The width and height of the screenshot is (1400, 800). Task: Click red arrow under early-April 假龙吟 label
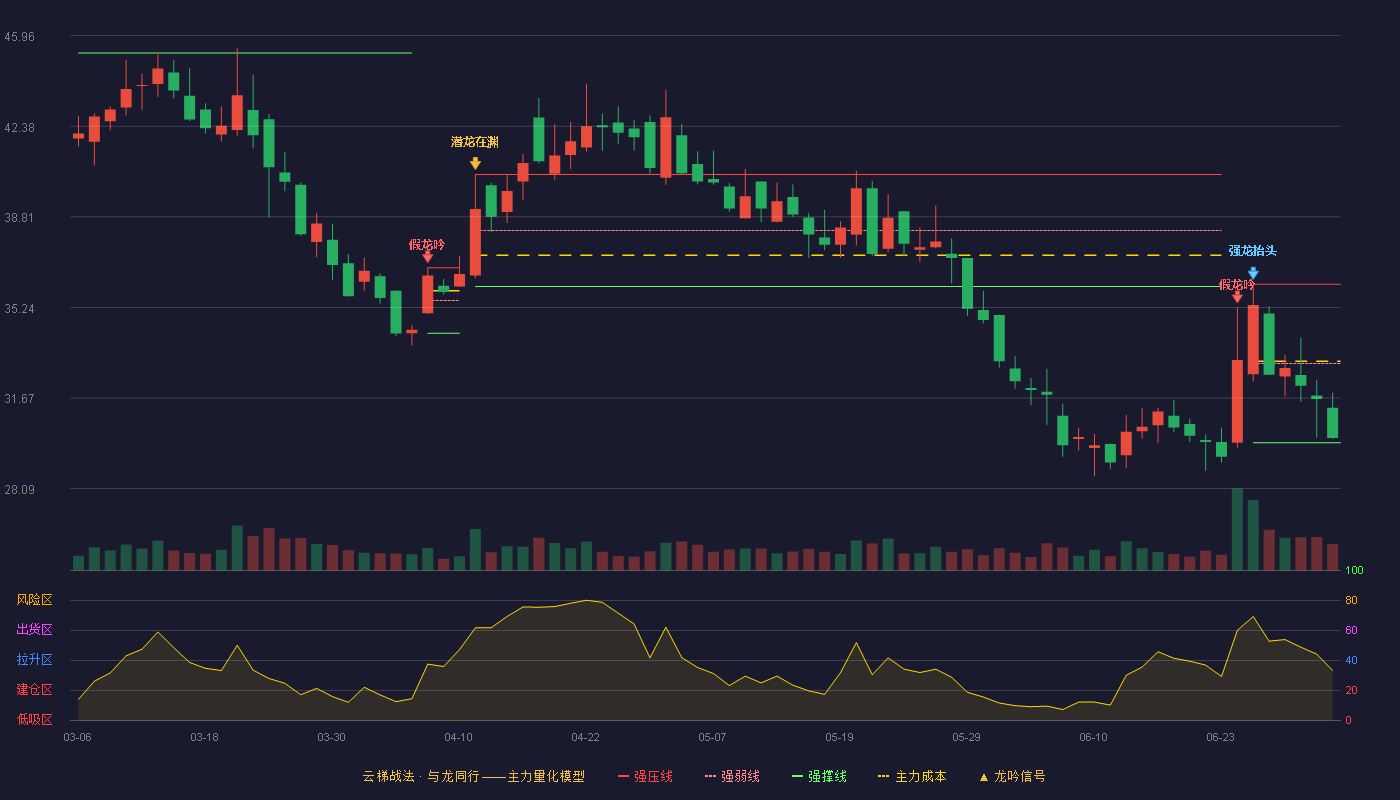coord(428,257)
